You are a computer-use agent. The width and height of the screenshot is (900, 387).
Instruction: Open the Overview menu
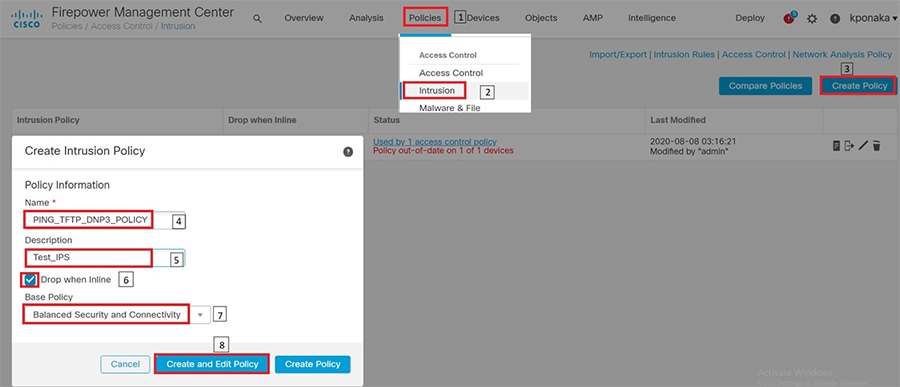[x=304, y=18]
